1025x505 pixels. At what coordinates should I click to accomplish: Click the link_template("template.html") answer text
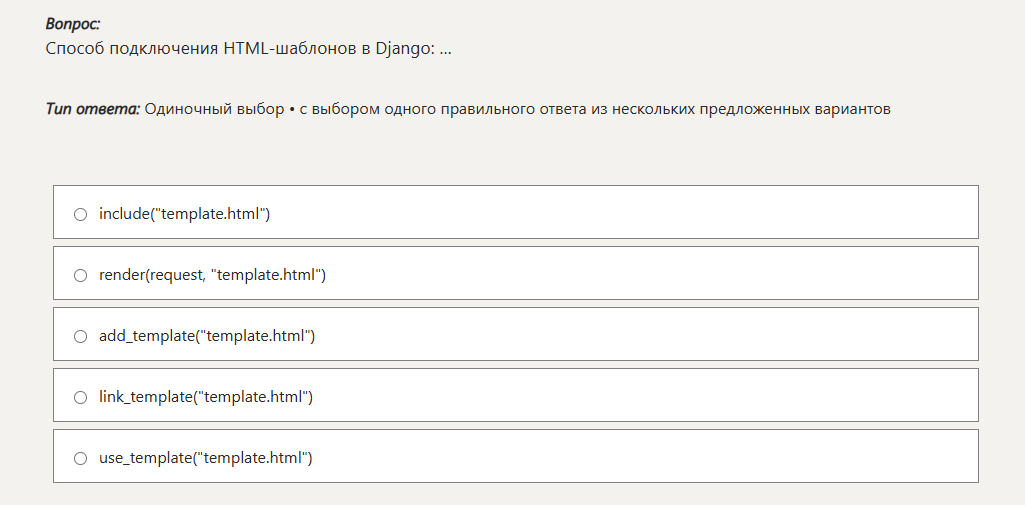point(206,397)
